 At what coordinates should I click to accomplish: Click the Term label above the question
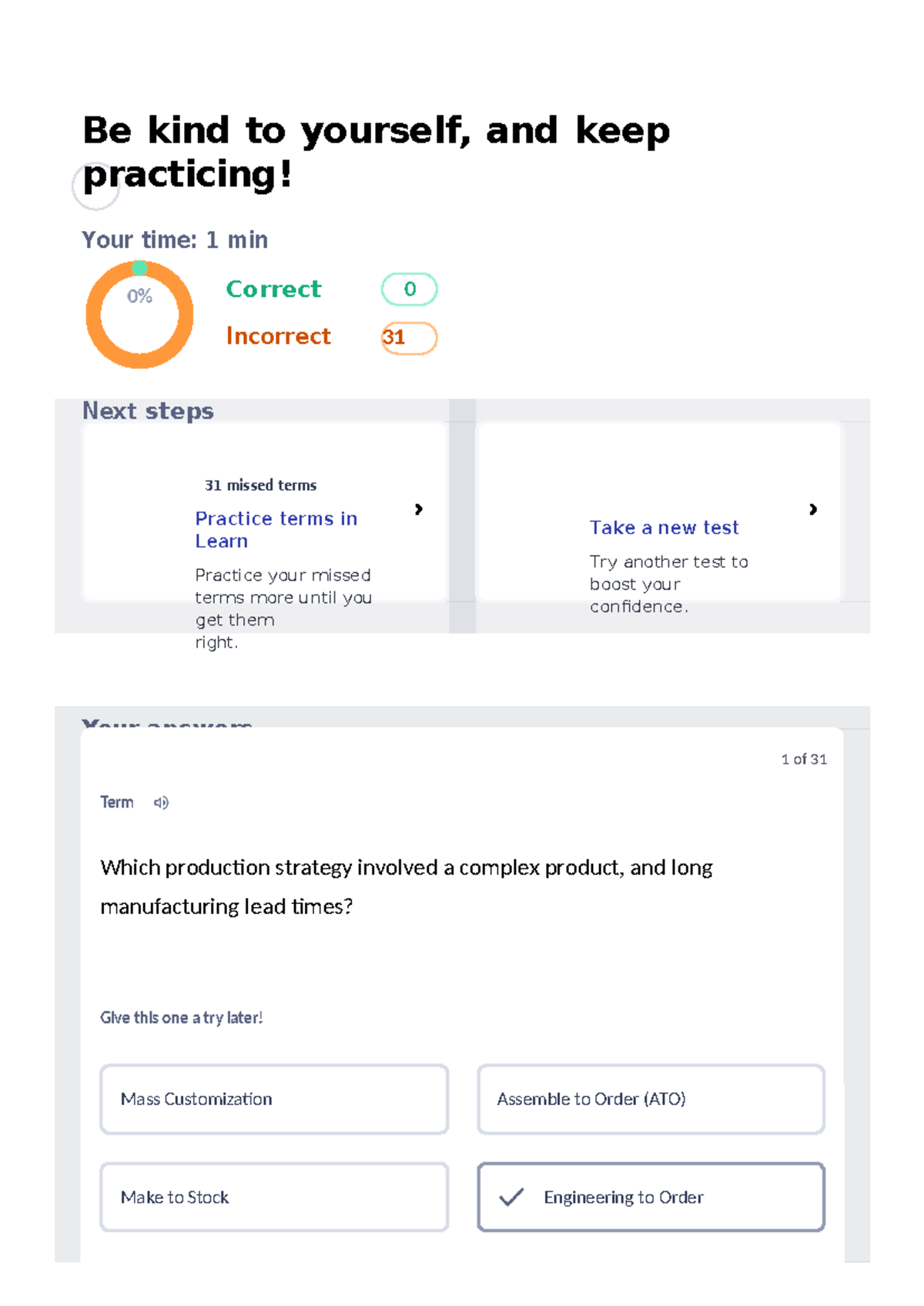[x=117, y=802]
